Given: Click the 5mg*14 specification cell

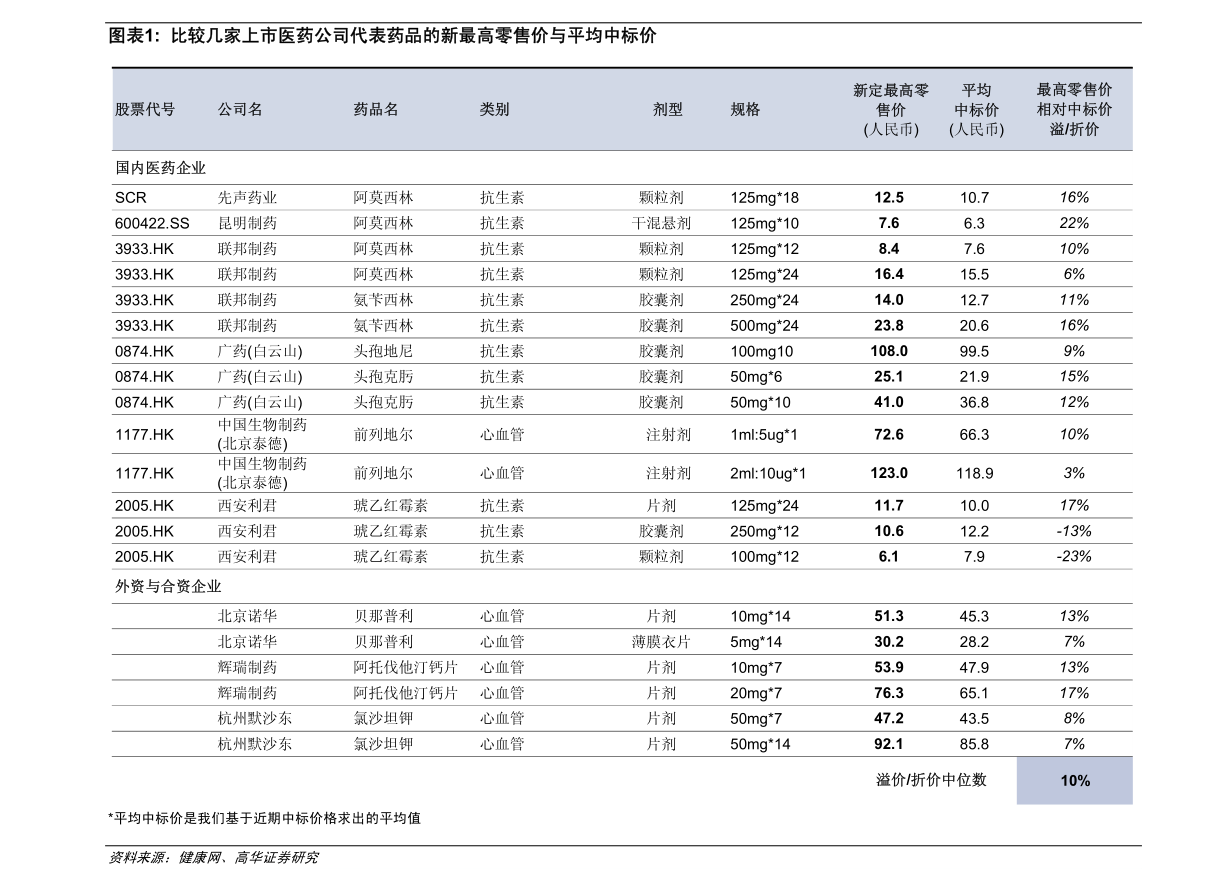Looking at the screenshot, I should coord(756,642).
